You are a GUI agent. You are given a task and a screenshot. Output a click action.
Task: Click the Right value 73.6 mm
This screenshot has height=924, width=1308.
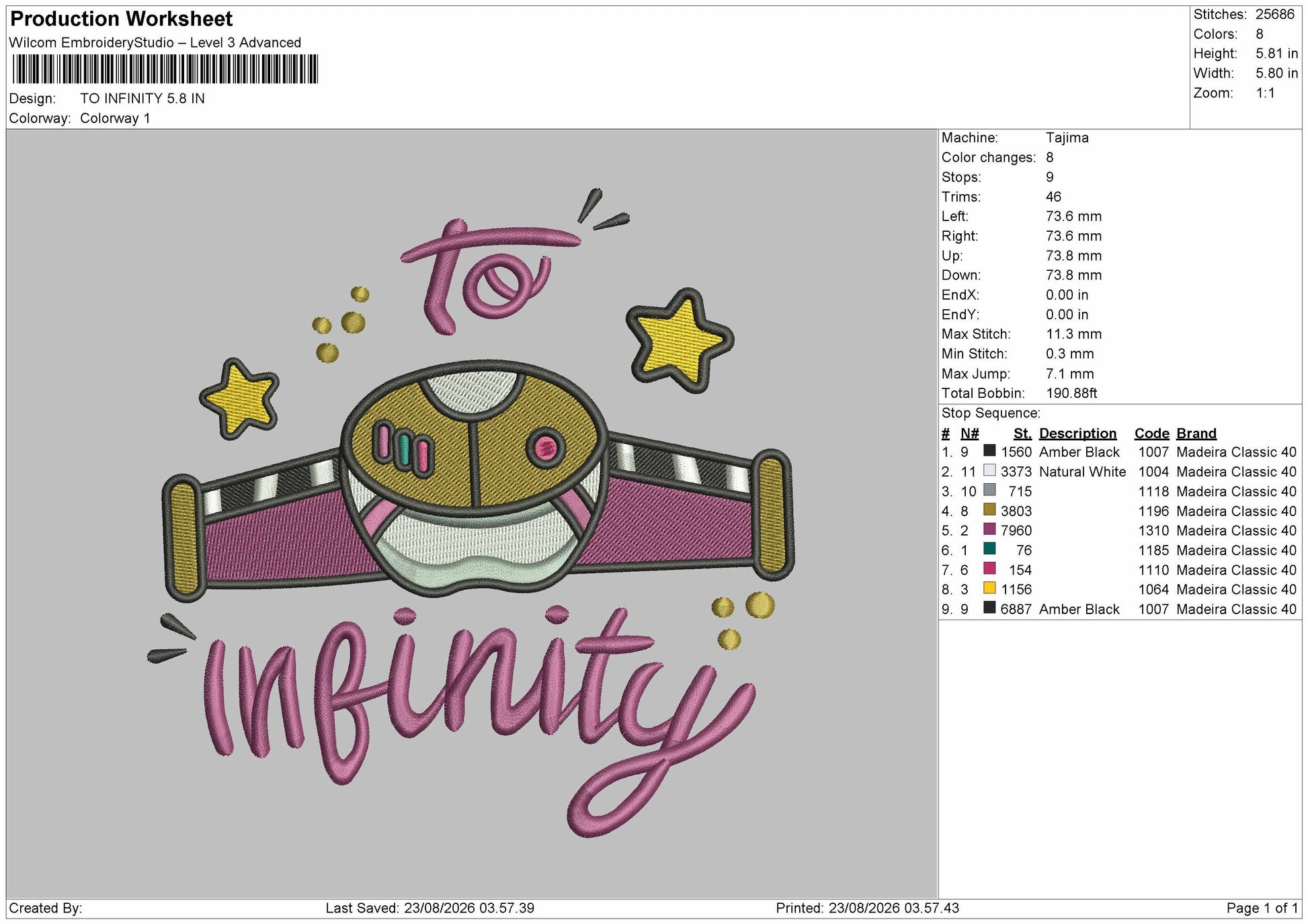click(1073, 236)
